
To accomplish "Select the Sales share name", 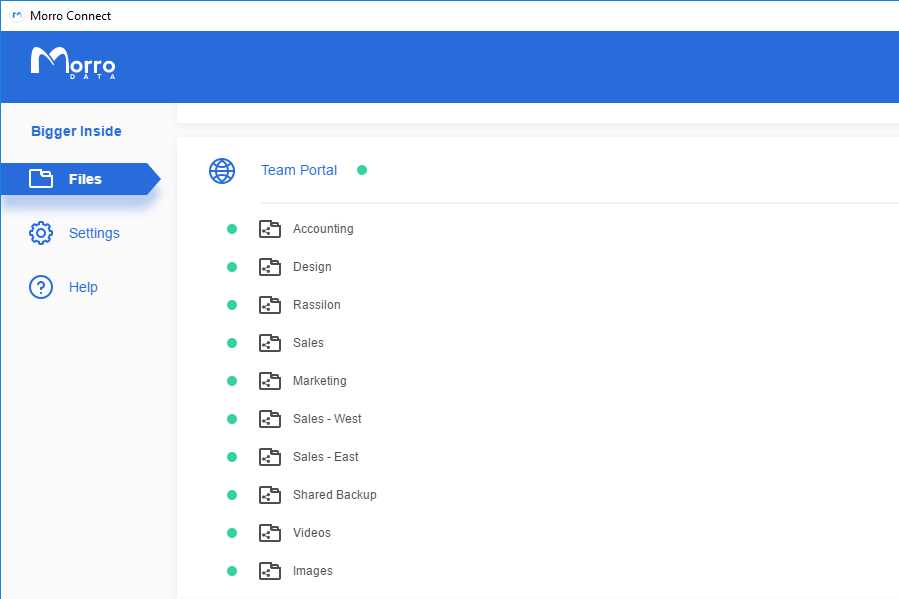I will click(308, 343).
